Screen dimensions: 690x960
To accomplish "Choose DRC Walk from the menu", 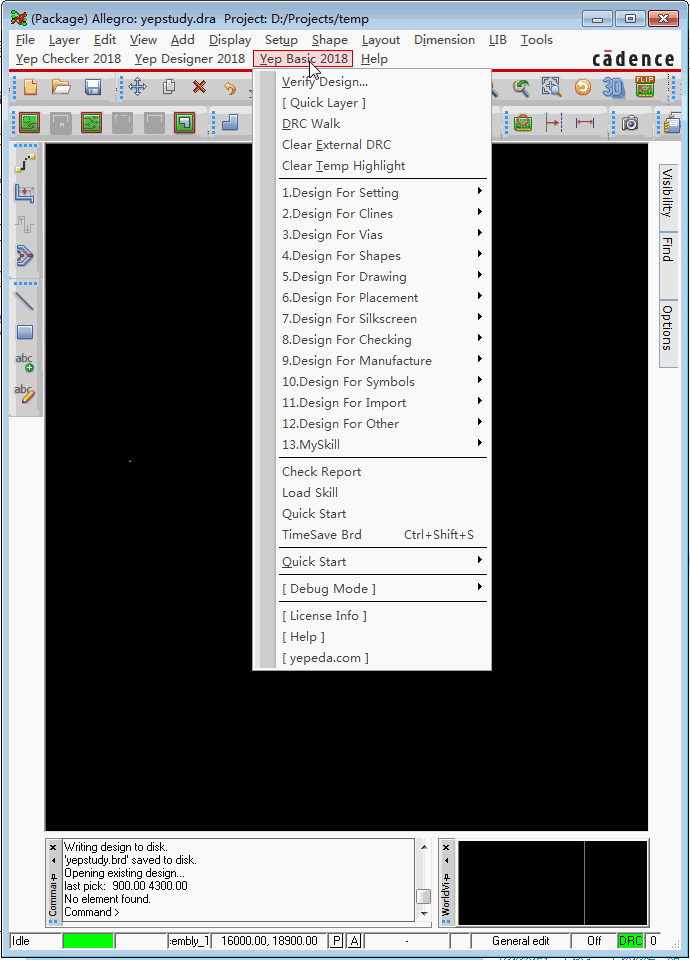I will [x=383, y=124].
